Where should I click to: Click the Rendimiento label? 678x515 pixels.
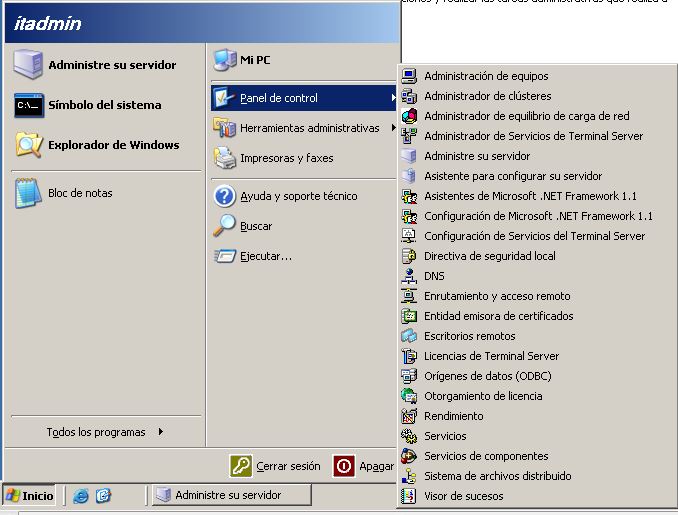(x=454, y=416)
